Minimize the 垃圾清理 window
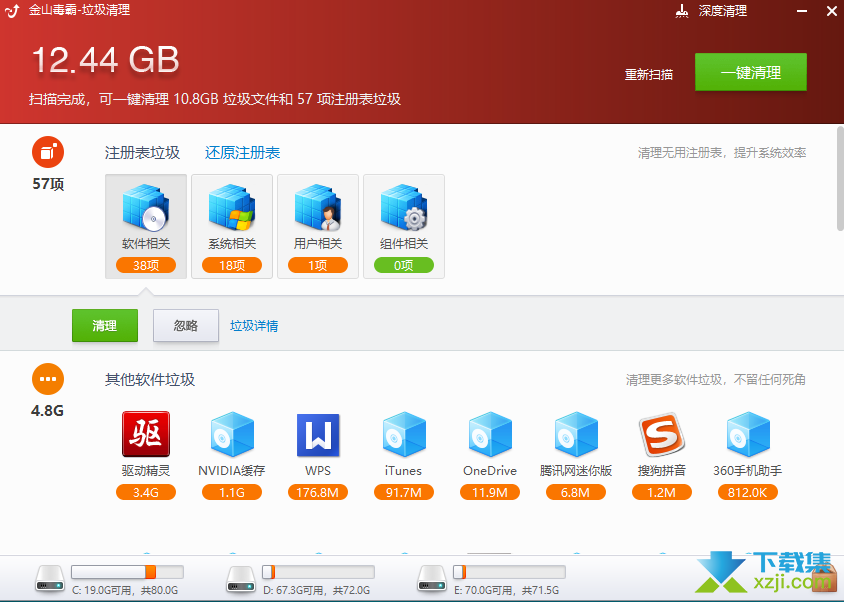Image resolution: width=844 pixels, height=602 pixels. click(x=802, y=11)
